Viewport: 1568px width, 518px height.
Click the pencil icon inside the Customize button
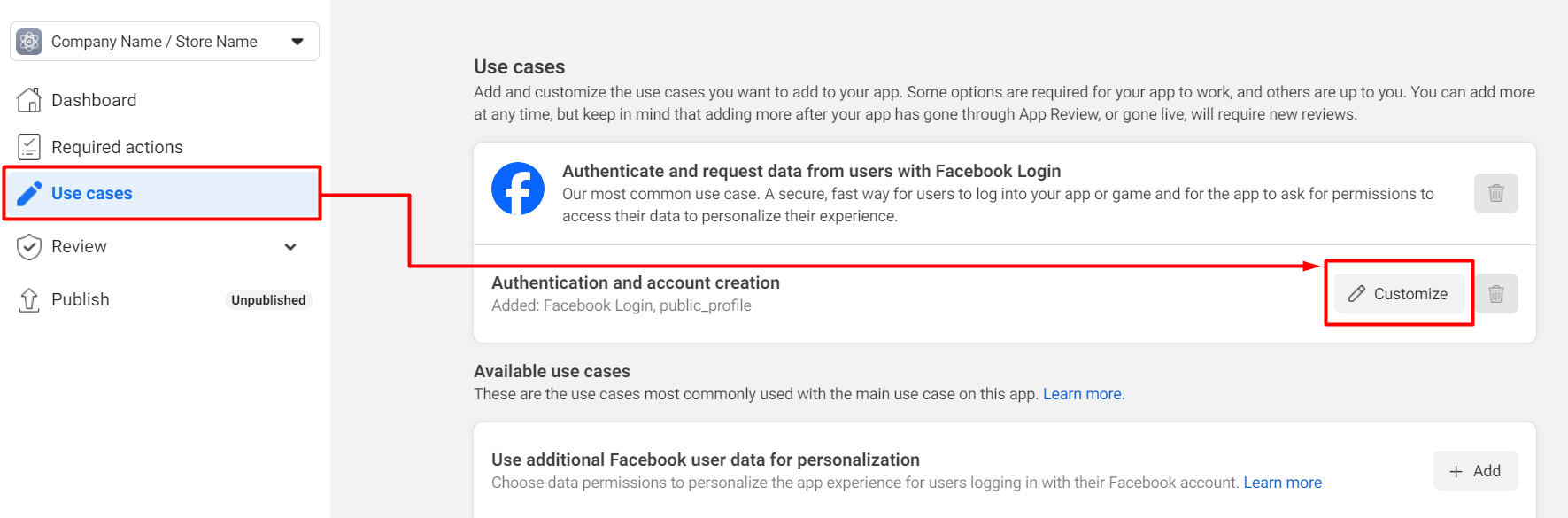(1356, 293)
